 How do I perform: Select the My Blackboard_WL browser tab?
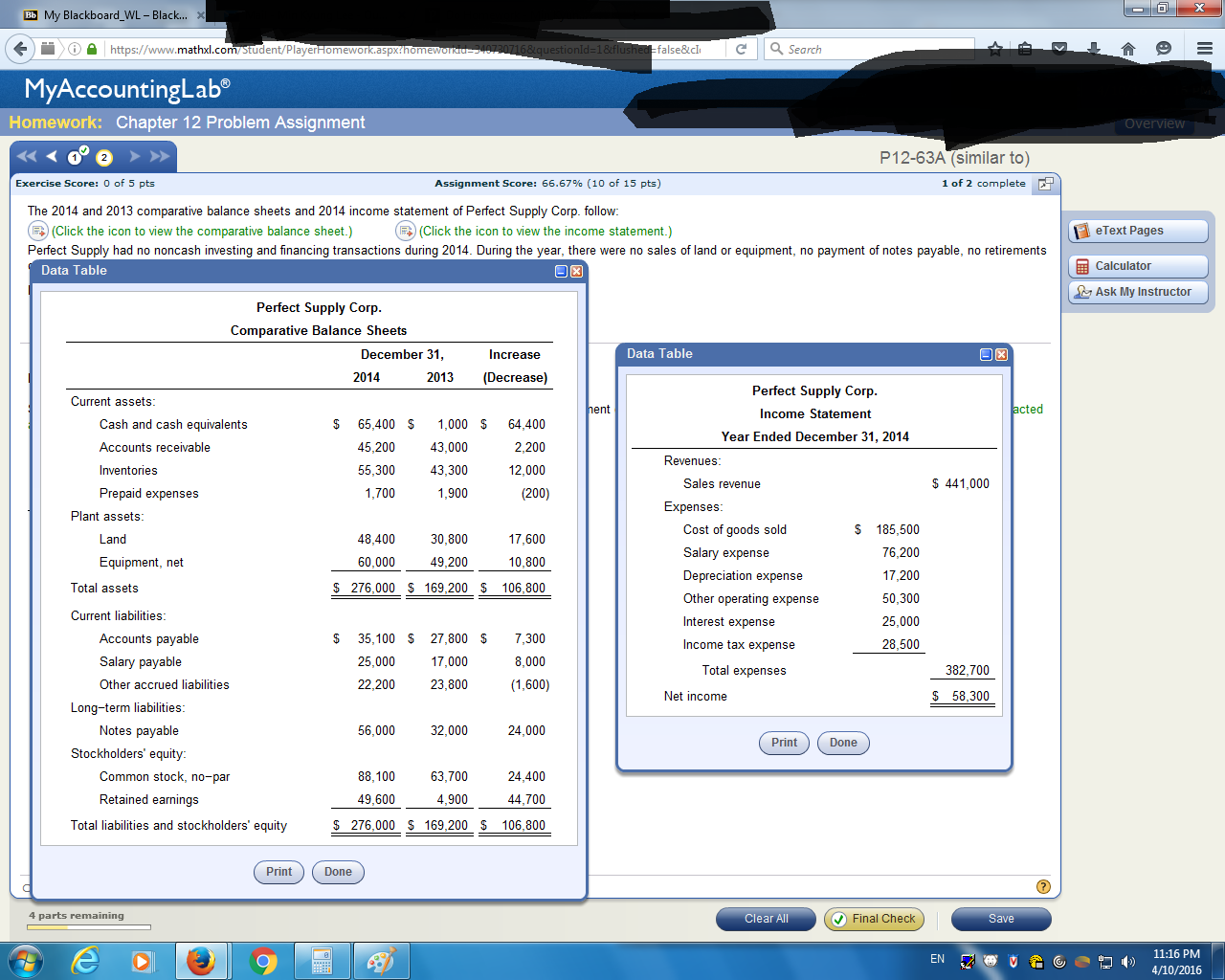113,15
